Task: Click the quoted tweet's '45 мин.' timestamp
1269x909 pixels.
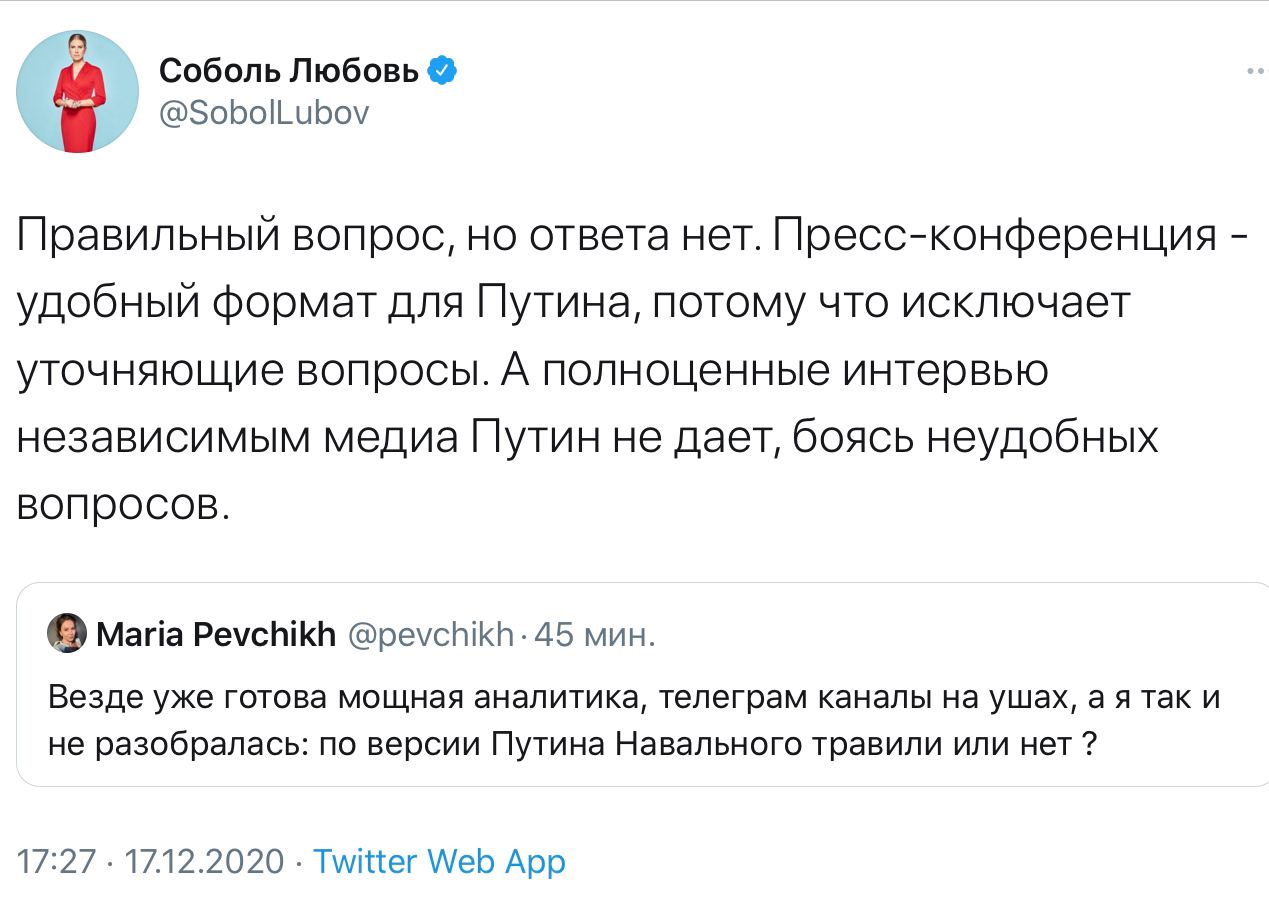Action: click(595, 634)
